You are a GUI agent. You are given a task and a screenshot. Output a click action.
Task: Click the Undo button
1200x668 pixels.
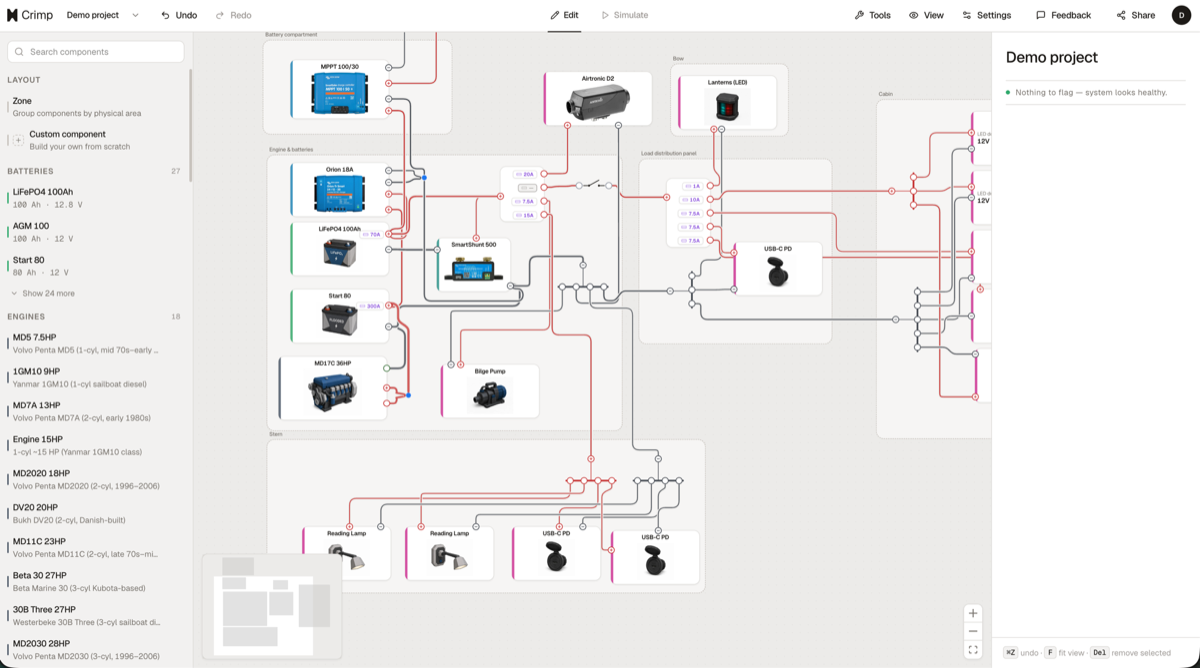(x=179, y=15)
